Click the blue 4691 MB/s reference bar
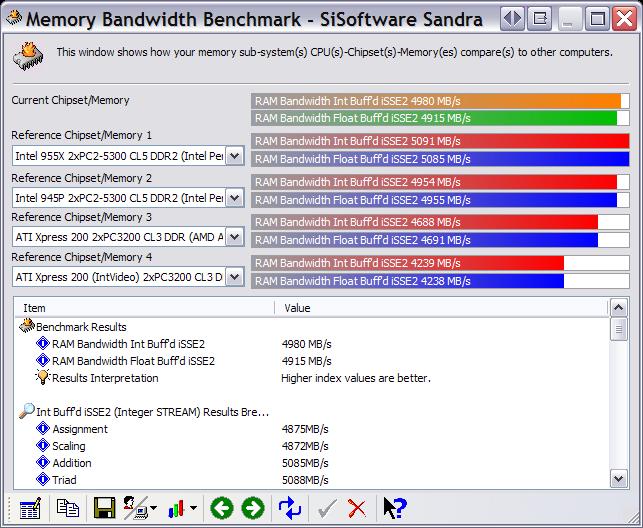Image resolution: width=643 pixels, height=528 pixels. [x=440, y=240]
